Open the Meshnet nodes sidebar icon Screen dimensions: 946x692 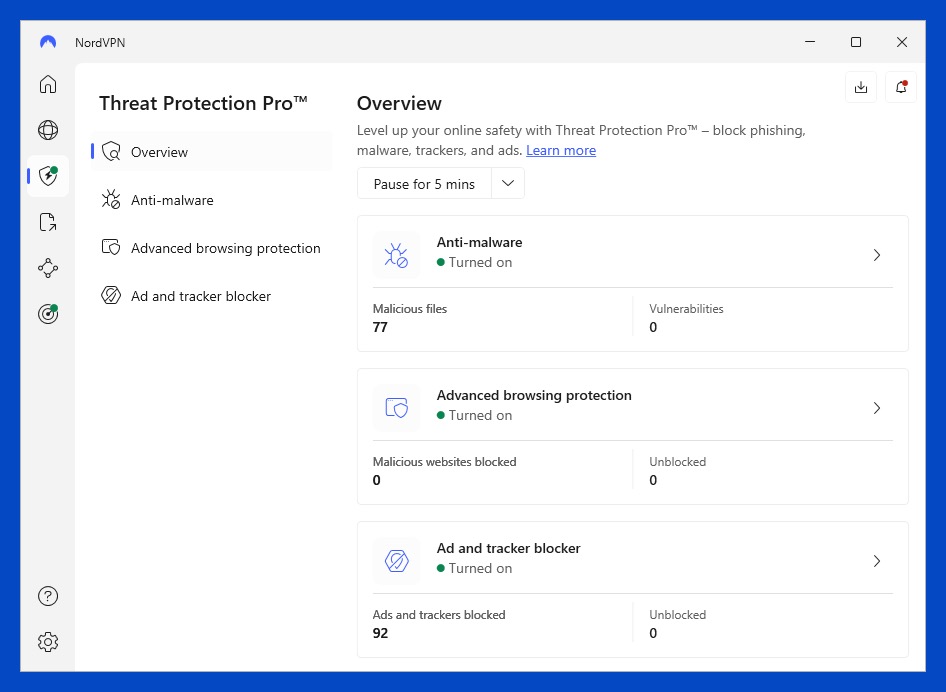click(48, 268)
